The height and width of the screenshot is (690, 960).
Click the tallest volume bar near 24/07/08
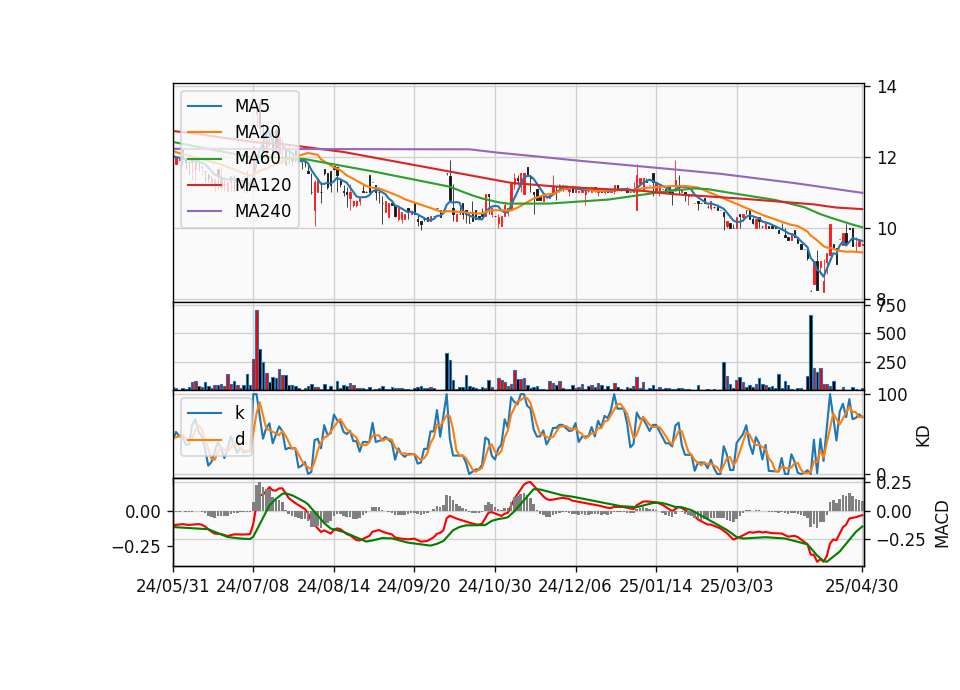257,350
